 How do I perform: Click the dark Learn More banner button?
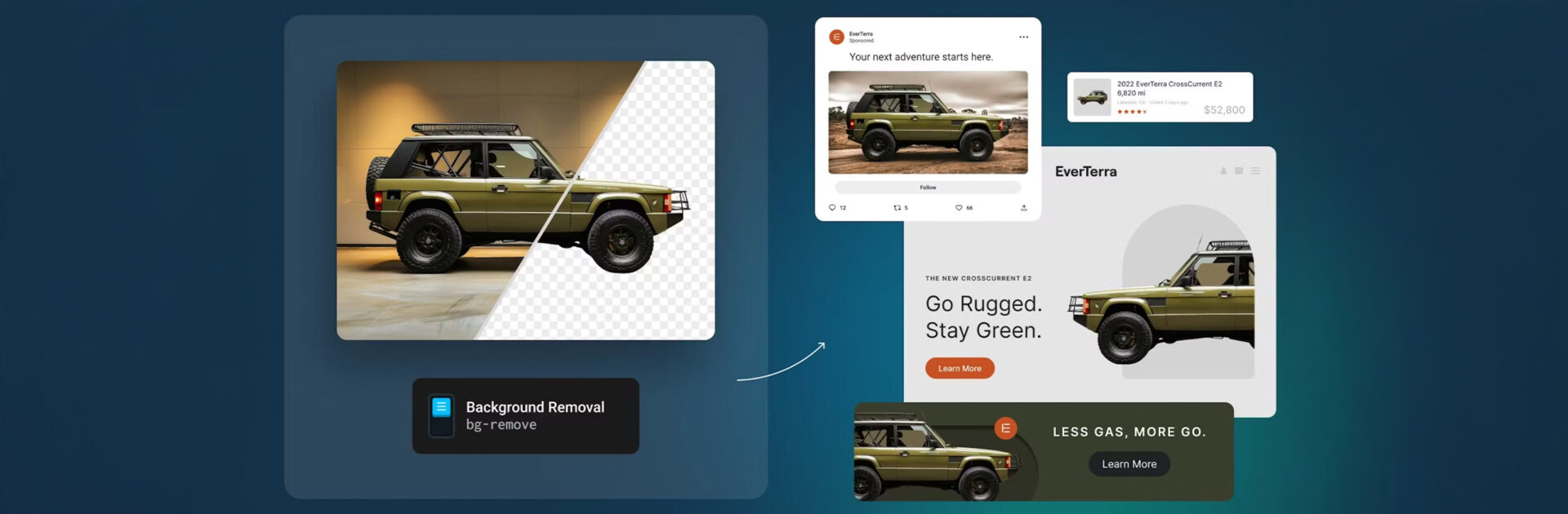tap(1129, 464)
